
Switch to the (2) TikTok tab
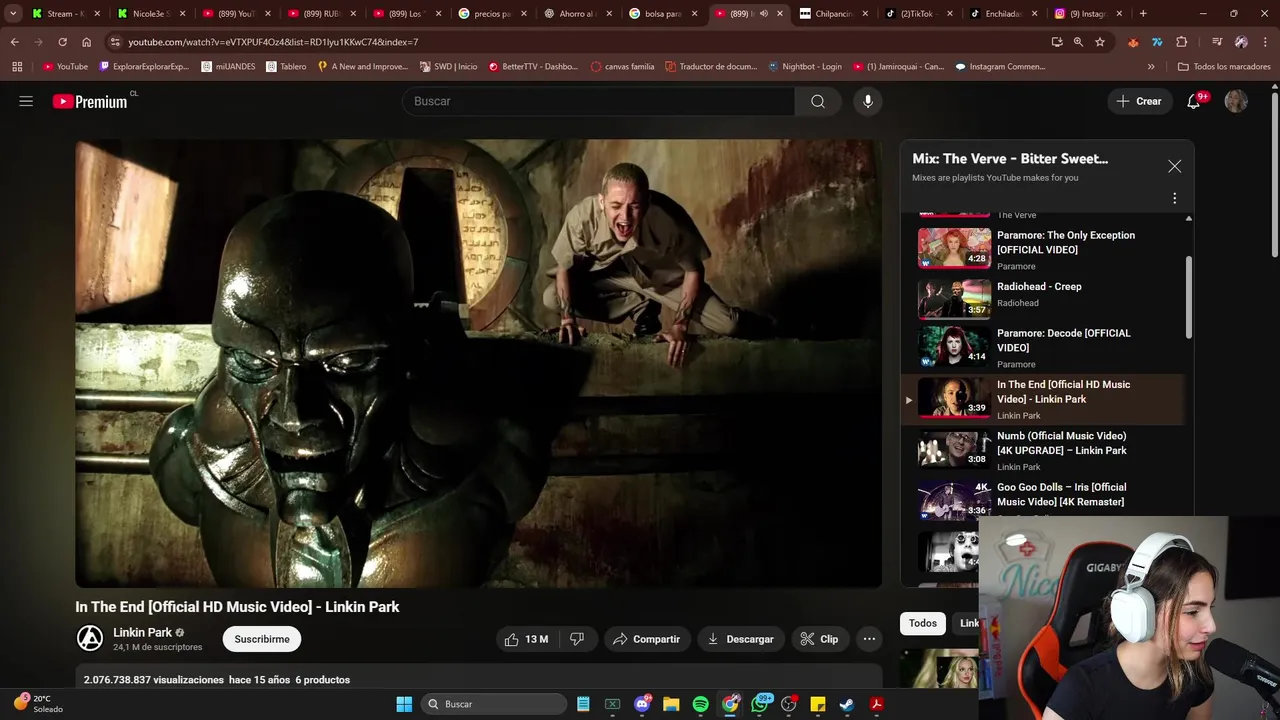click(920, 14)
